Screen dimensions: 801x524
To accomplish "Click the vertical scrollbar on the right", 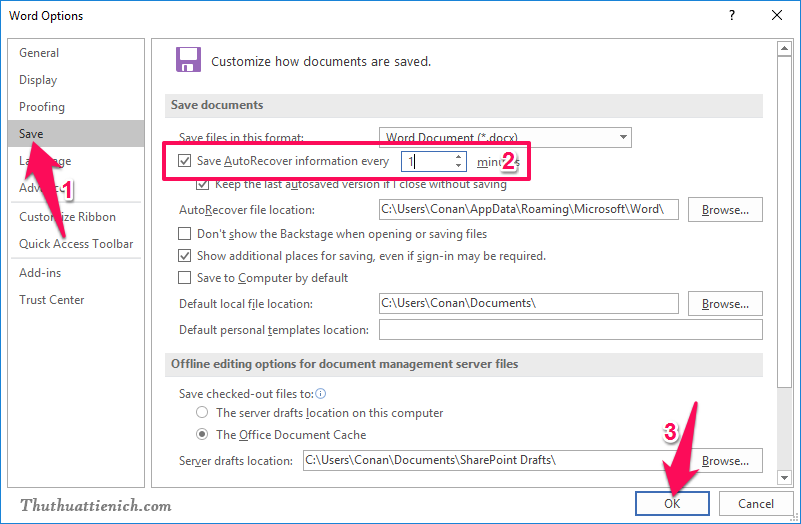I will [x=785, y=250].
